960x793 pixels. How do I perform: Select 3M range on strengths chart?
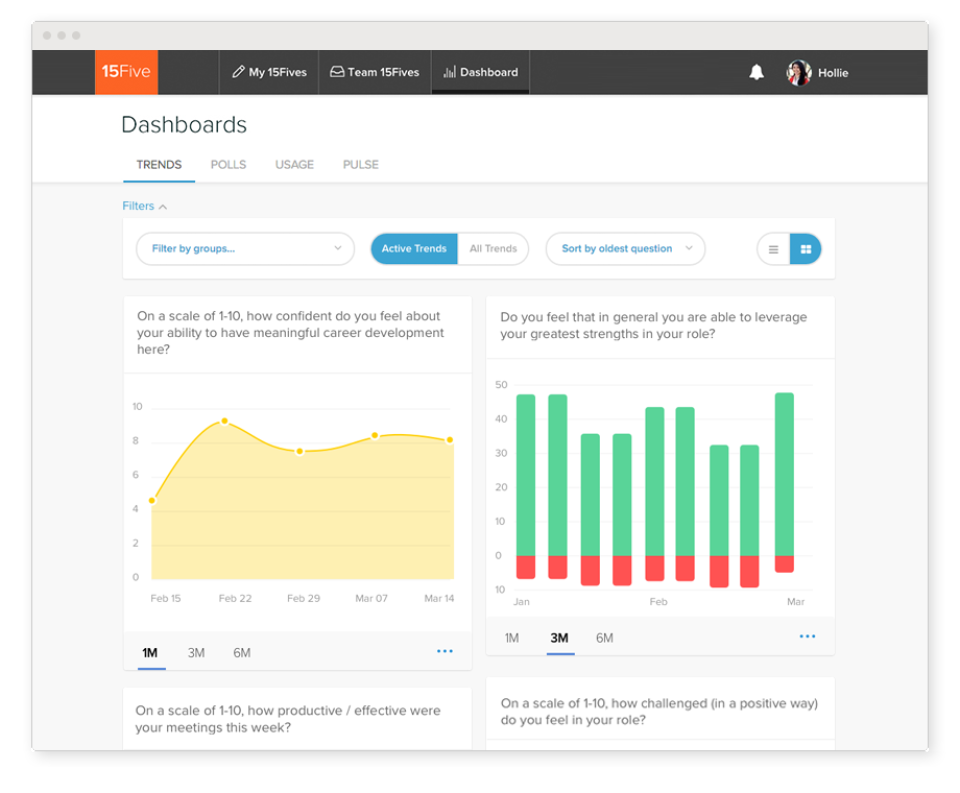tap(560, 638)
